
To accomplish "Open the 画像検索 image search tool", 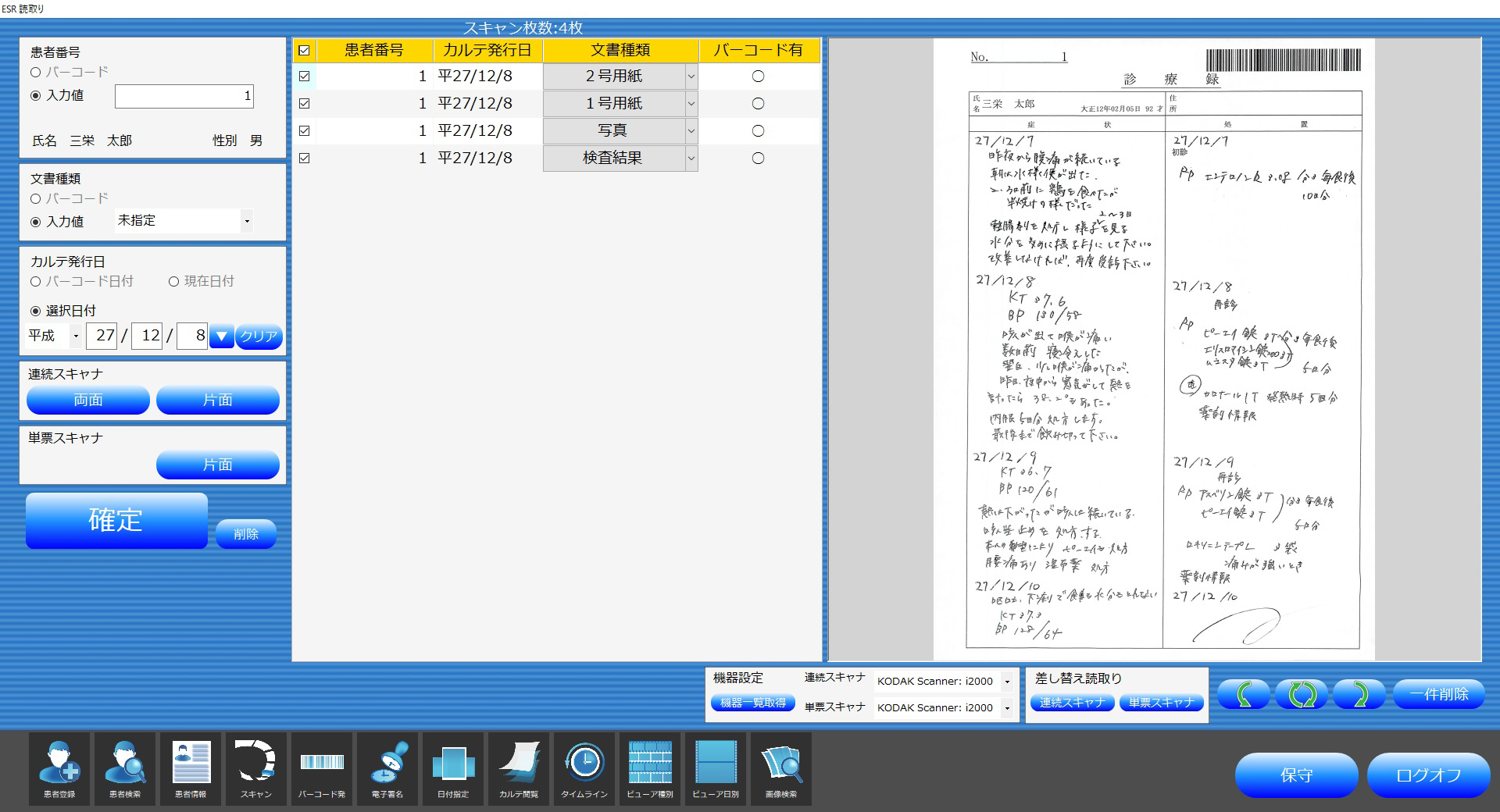I will pos(780,769).
